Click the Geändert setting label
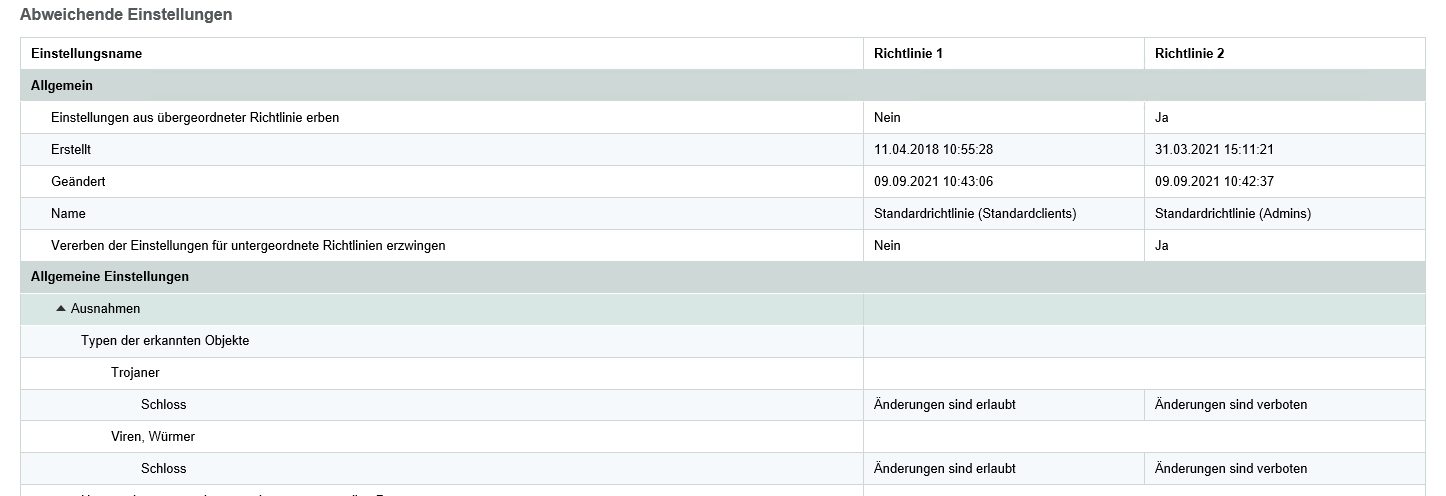The width and height of the screenshot is (1446, 496). pyautogui.click(x=78, y=182)
